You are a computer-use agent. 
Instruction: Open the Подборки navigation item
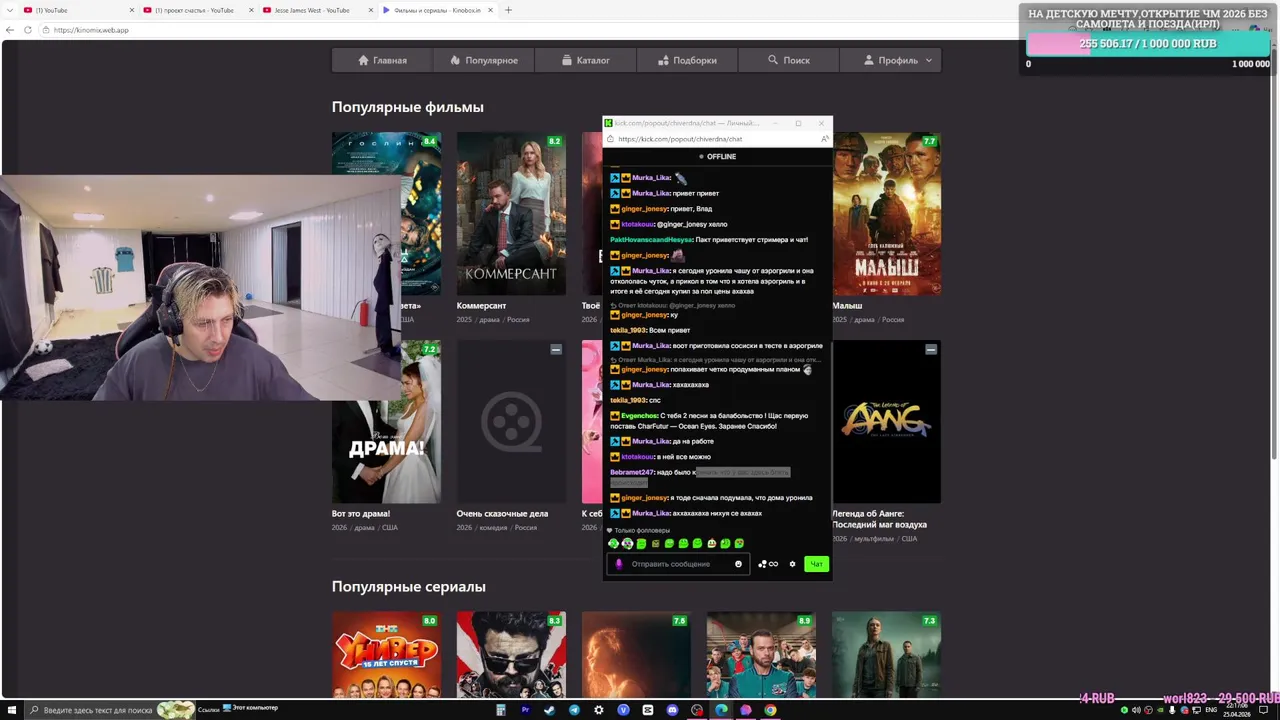pyautogui.click(x=687, y=60)
